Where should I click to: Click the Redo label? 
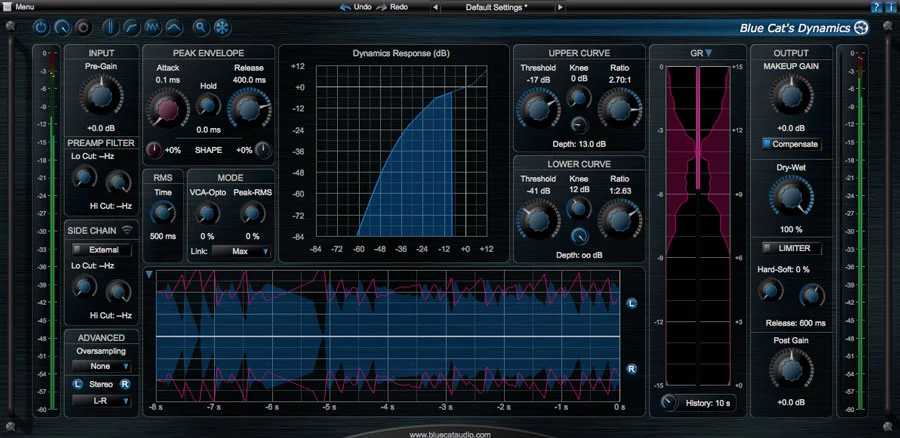[x=399, y=7]
